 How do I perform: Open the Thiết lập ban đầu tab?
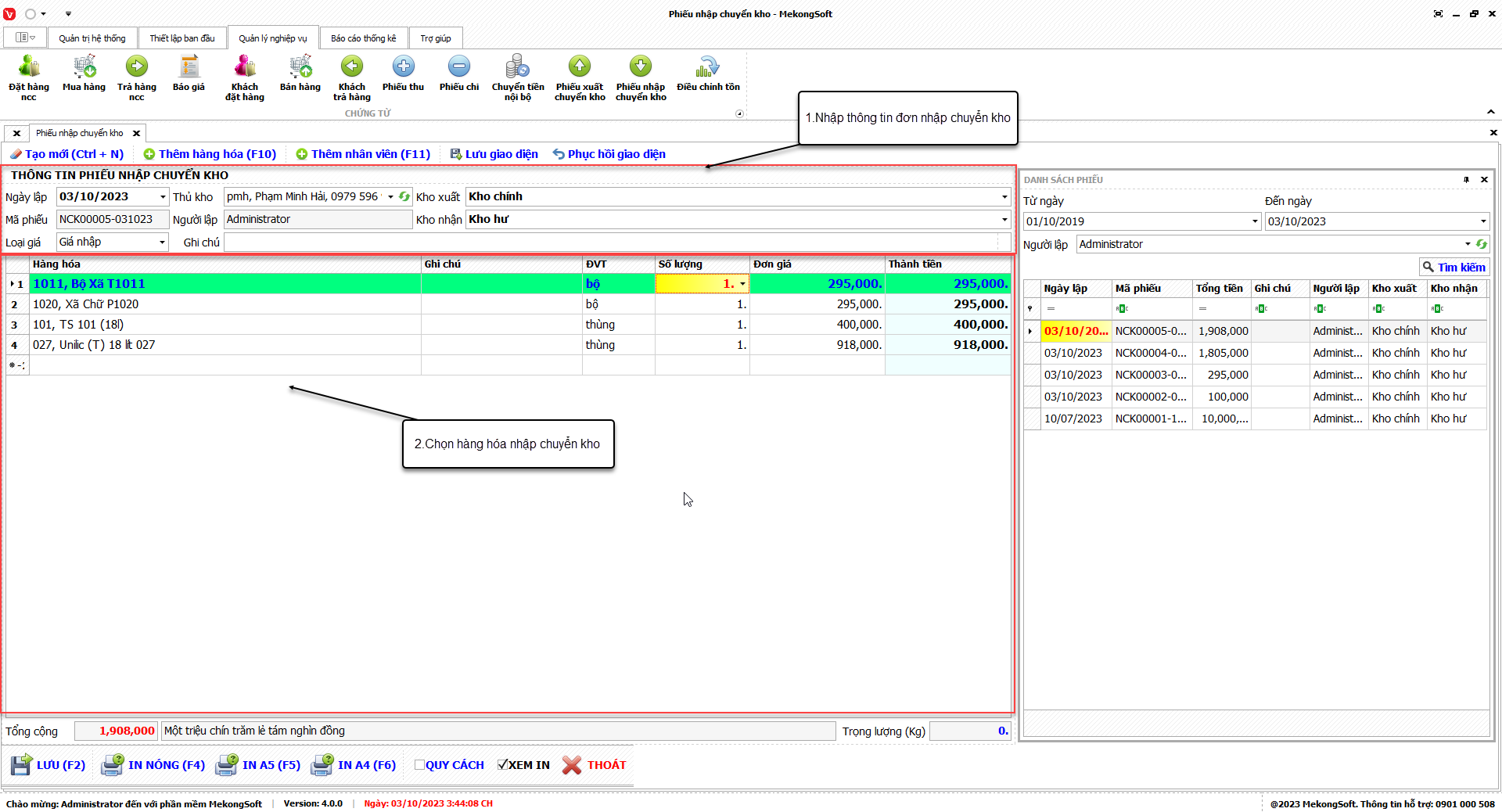pyautogui.click(x=181, y=38)
